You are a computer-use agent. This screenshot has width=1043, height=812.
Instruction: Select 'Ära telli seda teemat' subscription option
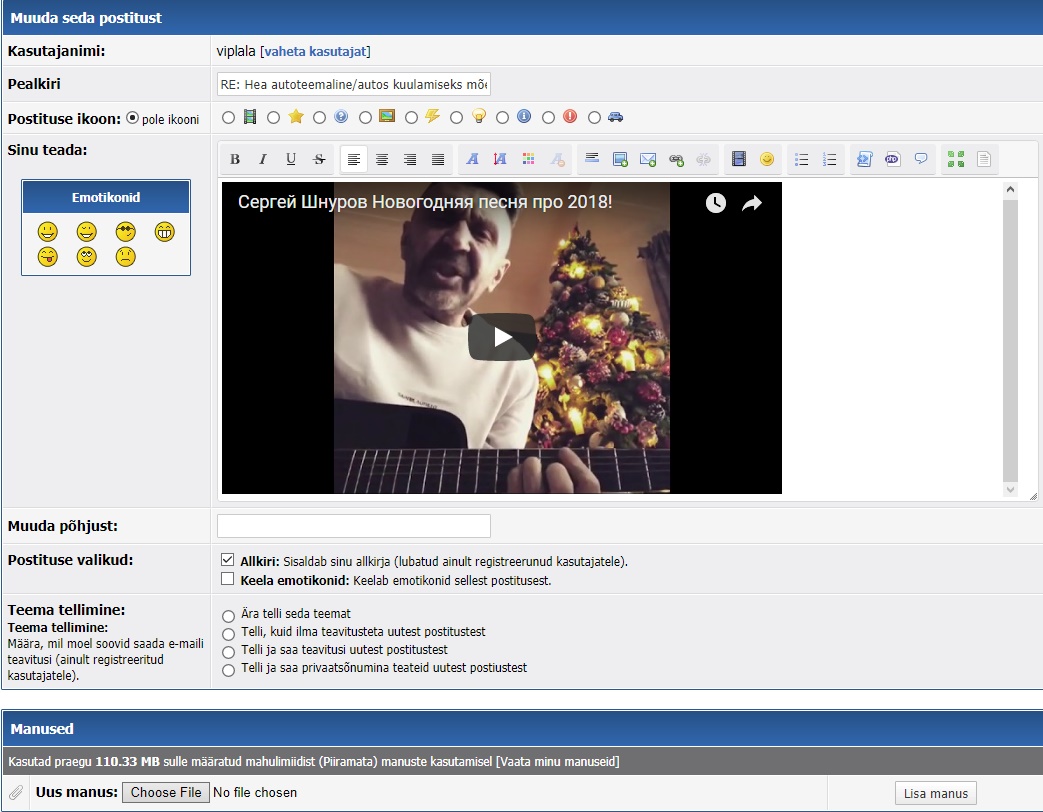pos(229,615)
